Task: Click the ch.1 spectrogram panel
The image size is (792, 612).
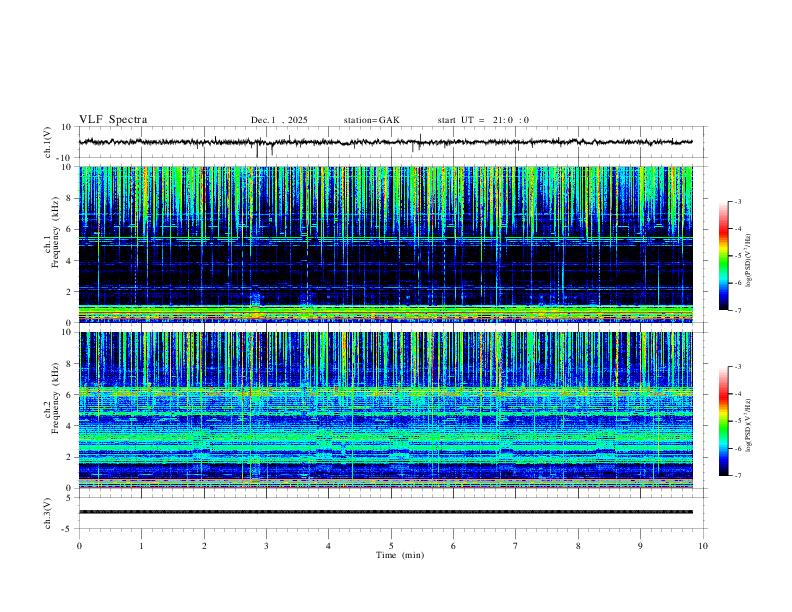Action: point(385,244)
